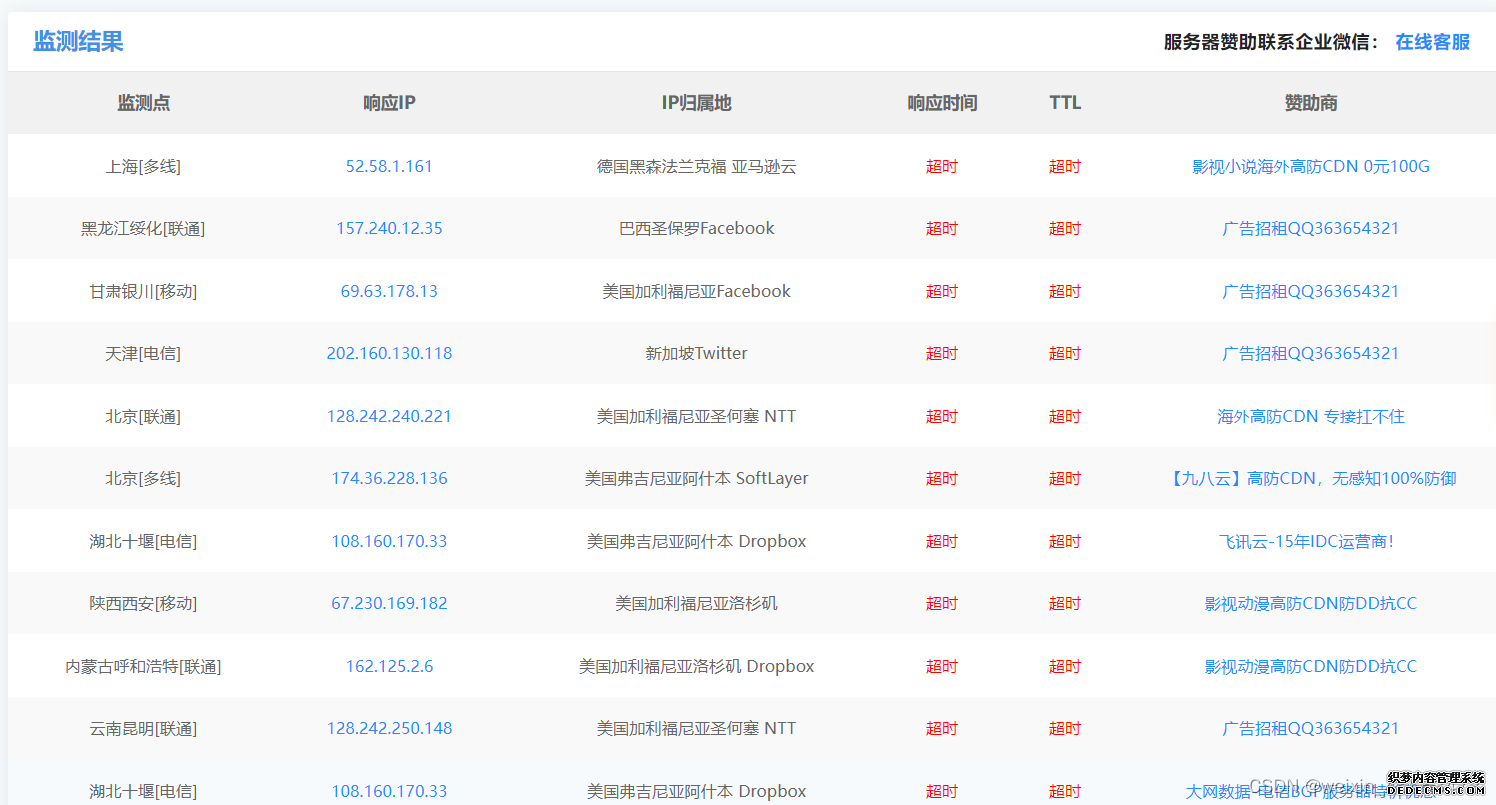The width and height of the screenshot is (1496, 805).
Task: Click 广告招租 link in 天津[电信] row
Action: point(1310,353)
